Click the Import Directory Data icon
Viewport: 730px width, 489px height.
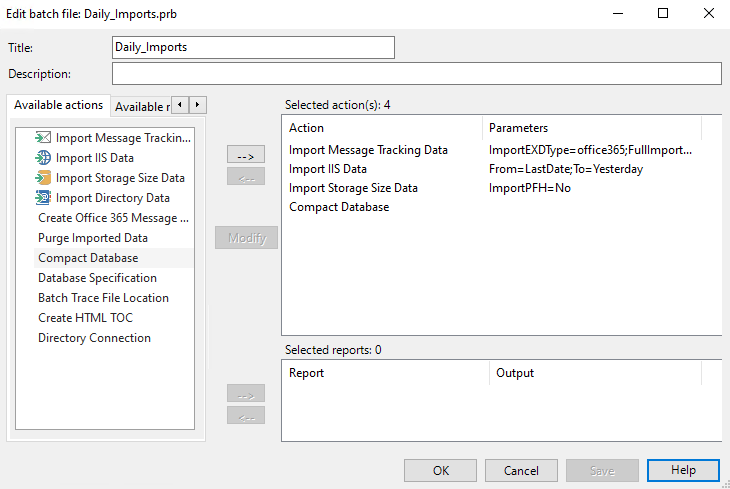coord(43,197)
